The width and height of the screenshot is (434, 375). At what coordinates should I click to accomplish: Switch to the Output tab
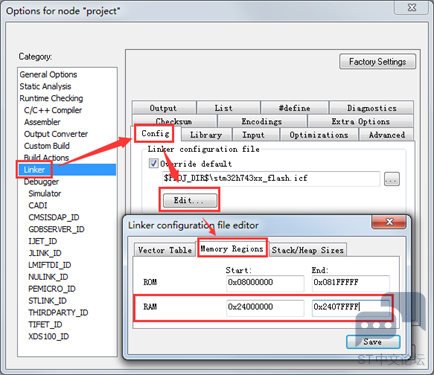click(x=163, y=108)
